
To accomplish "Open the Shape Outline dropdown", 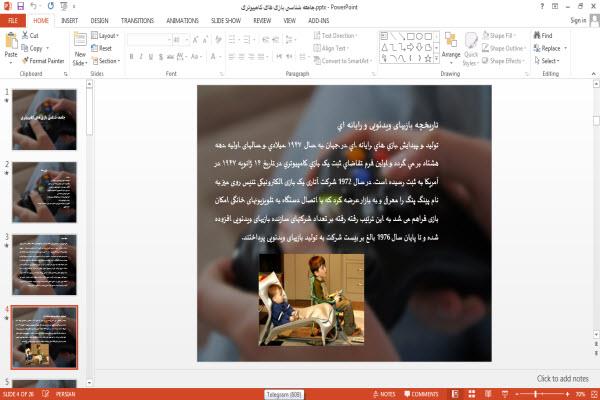I will click(x=504, y=48).
